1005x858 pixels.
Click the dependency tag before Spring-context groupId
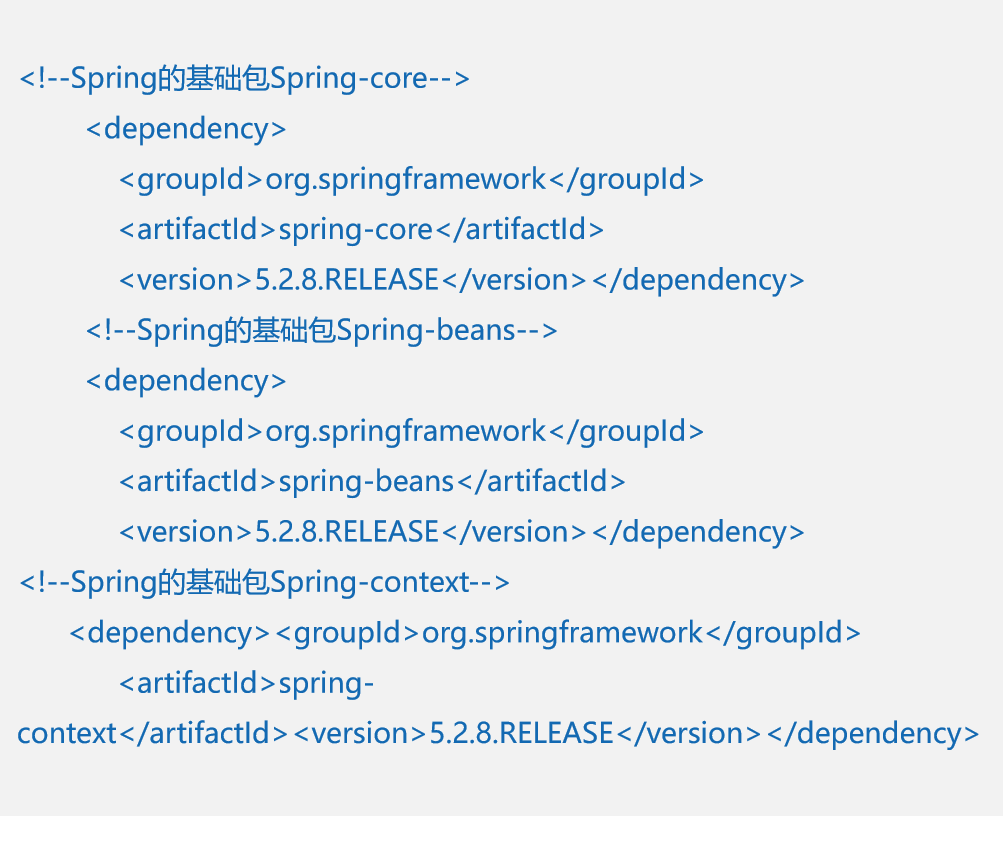(170, 633)
